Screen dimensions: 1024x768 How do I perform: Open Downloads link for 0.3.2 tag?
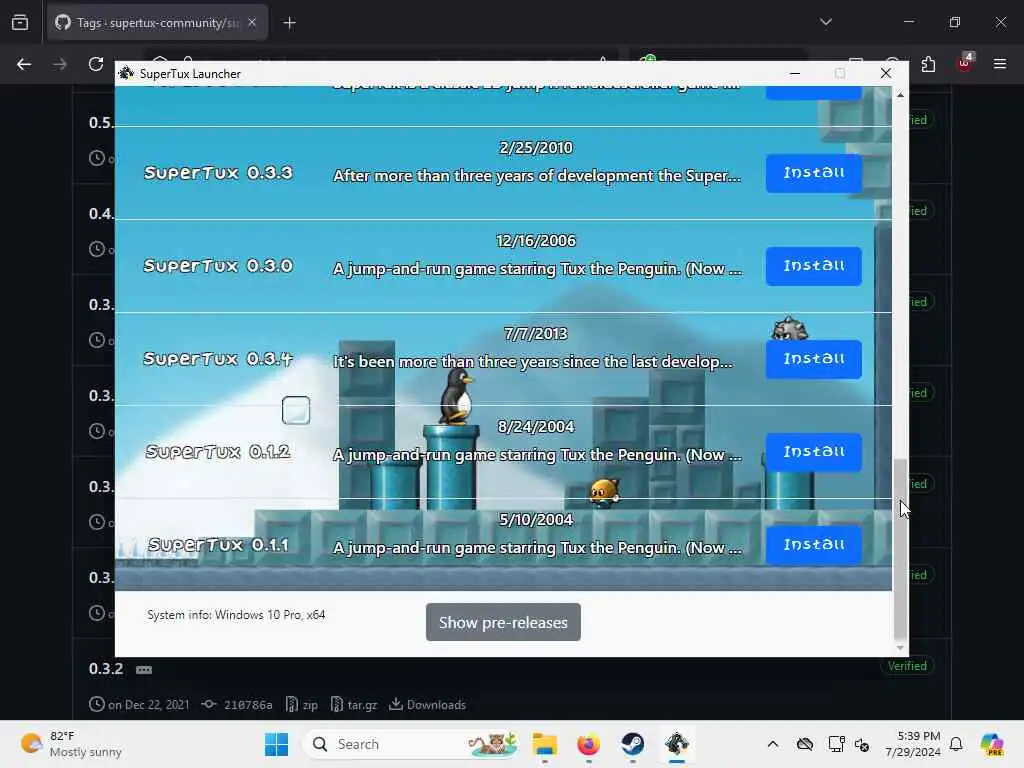click(428, 705)
